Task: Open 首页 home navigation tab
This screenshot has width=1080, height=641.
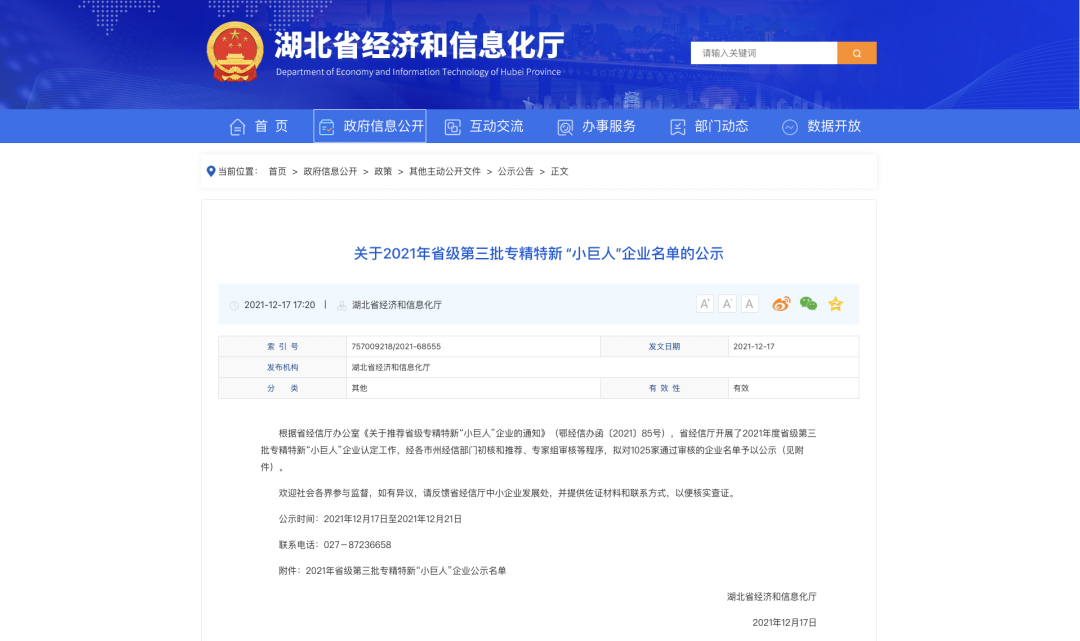Action: pyautogui.click(x=259, y=126)
